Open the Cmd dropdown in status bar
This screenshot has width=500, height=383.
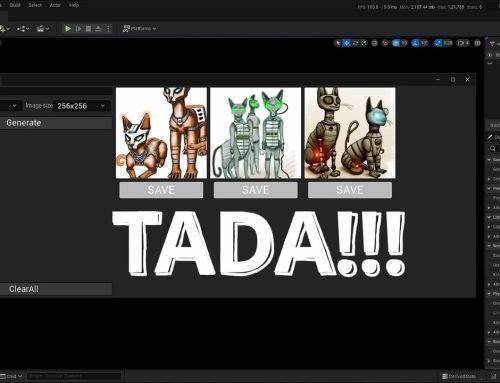coord(11,376)
